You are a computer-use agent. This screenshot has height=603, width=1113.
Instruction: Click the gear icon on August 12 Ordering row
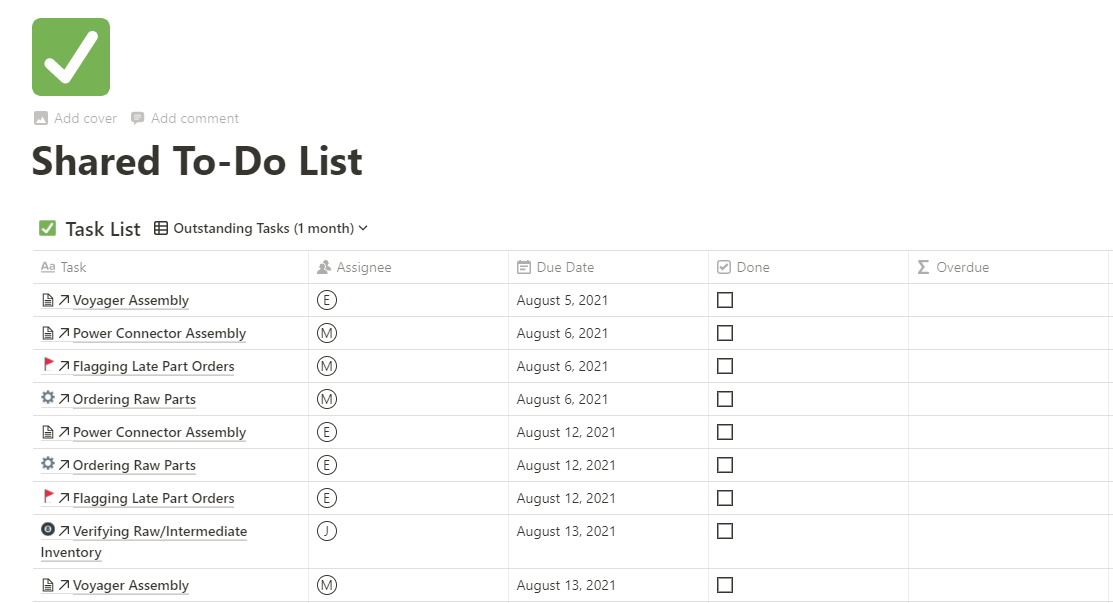(x=48, y=465)
